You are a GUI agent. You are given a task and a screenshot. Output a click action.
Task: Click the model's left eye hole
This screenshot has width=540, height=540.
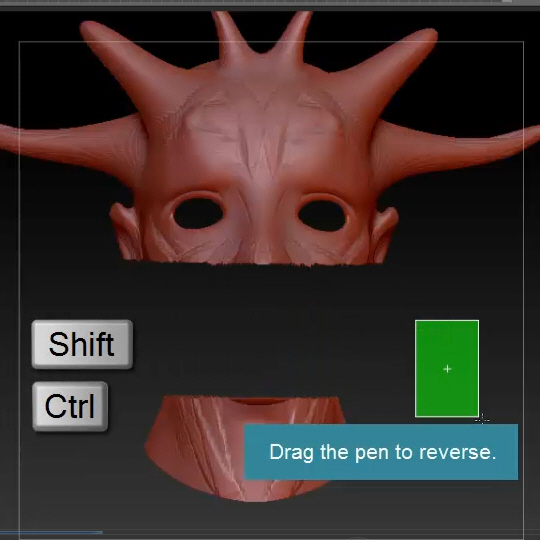coord(198,213)
